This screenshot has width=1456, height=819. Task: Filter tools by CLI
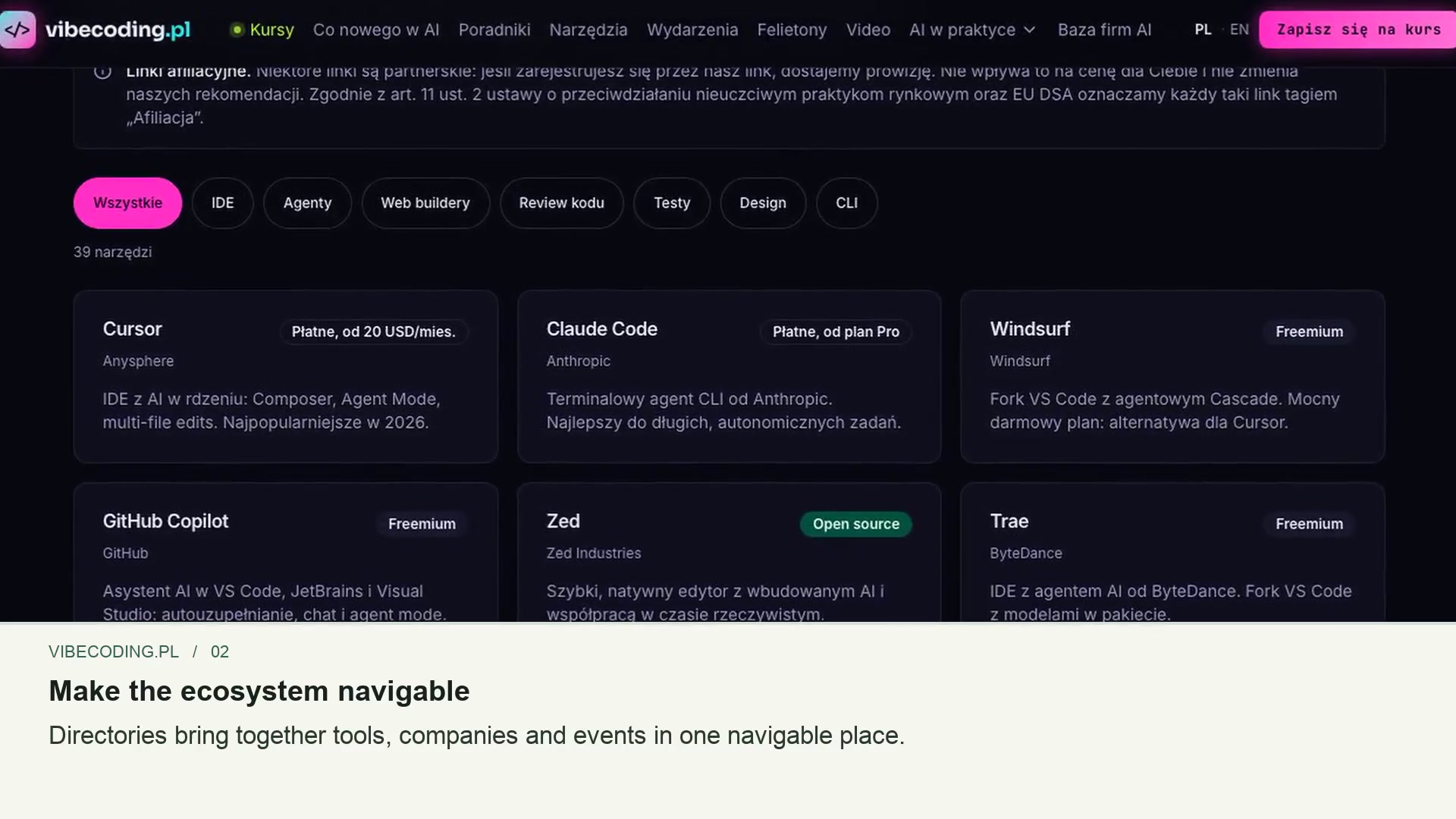click(847, 203)
